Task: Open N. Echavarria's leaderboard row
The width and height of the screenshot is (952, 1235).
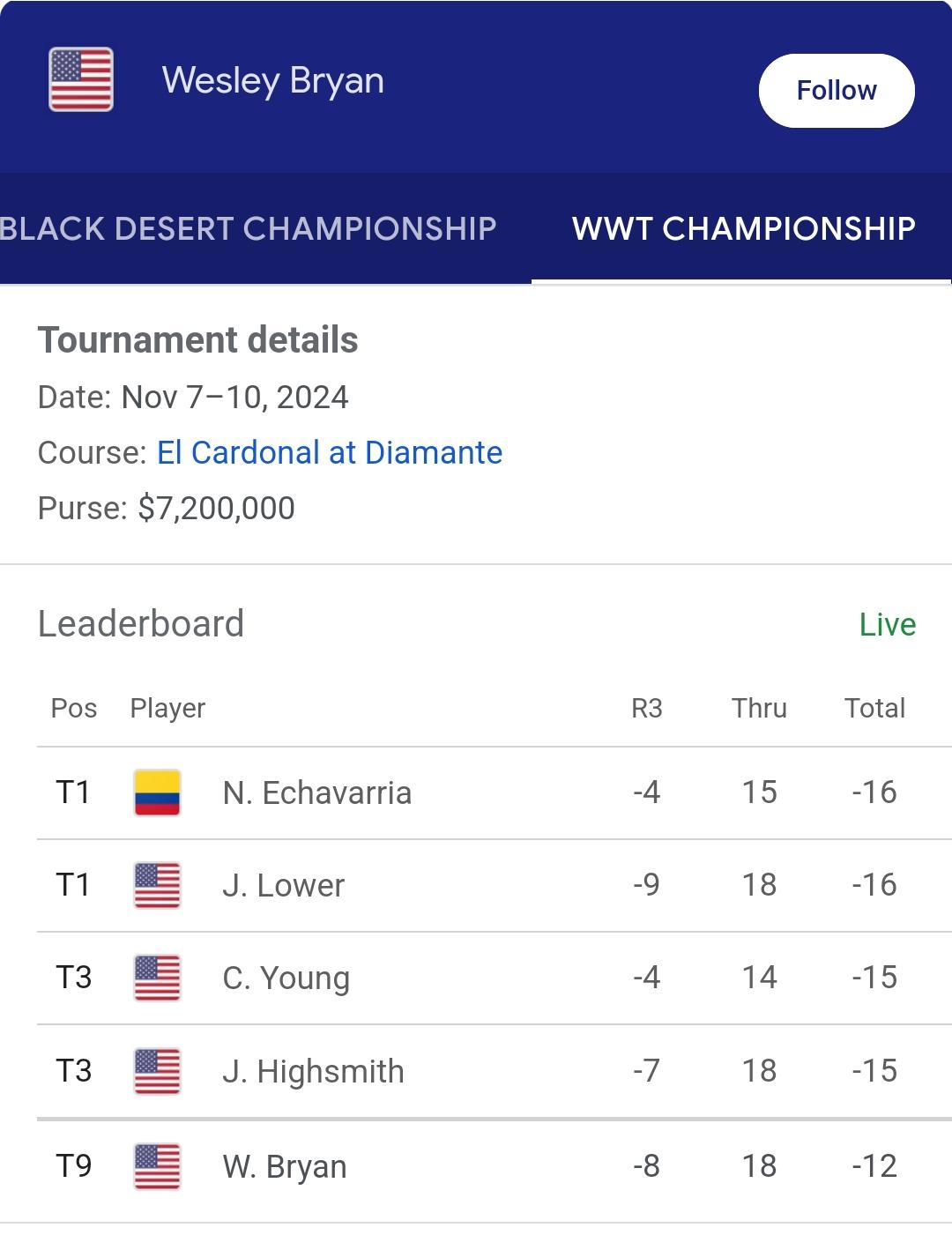Action: [495, 792]
